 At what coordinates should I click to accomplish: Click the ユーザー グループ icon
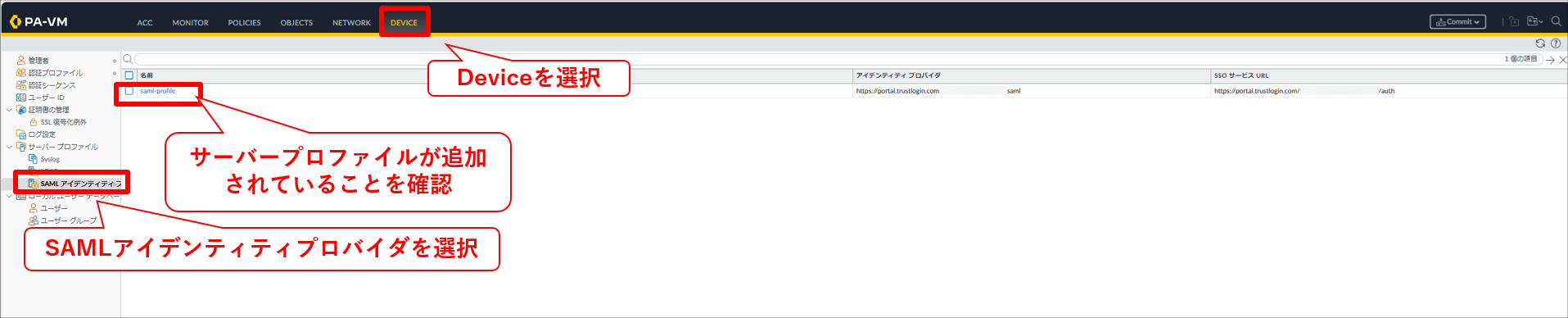pos(34,220)
